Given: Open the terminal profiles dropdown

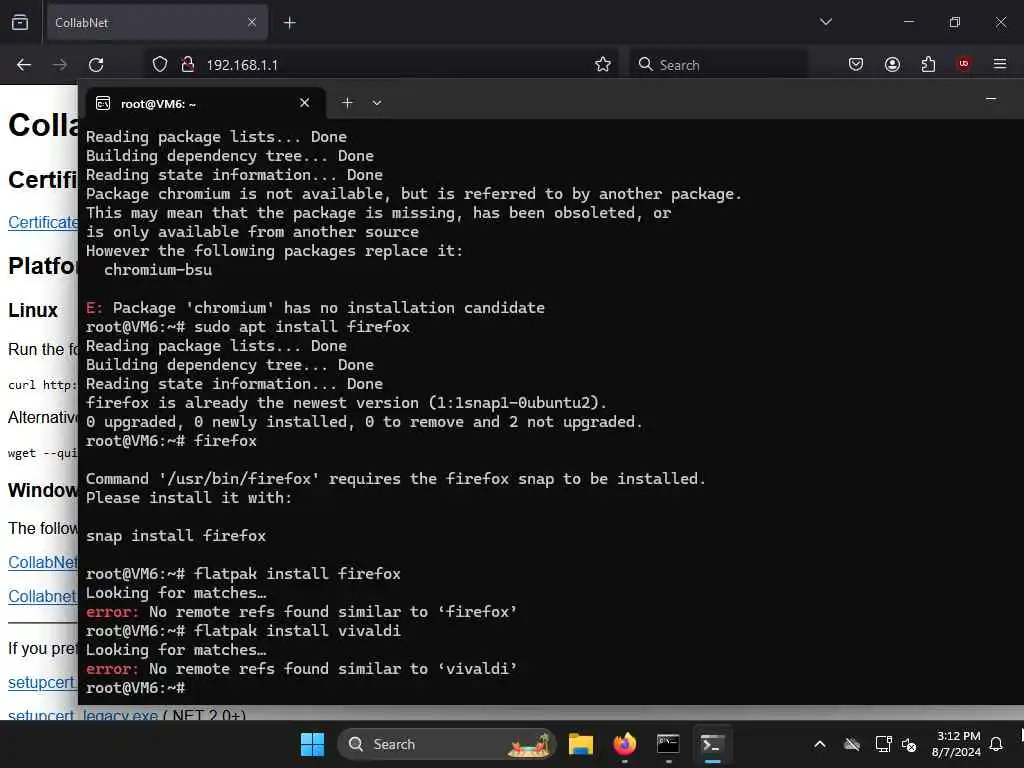Looking at the screenshot, I should (377, 103).
